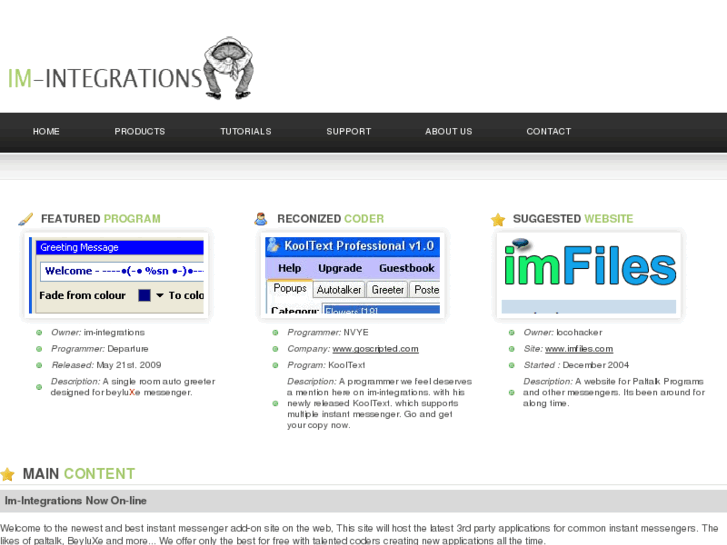The image size is (727, 545).
Task: Select the Im-Integrations Now On-line article title
Action: pos(76,500)
